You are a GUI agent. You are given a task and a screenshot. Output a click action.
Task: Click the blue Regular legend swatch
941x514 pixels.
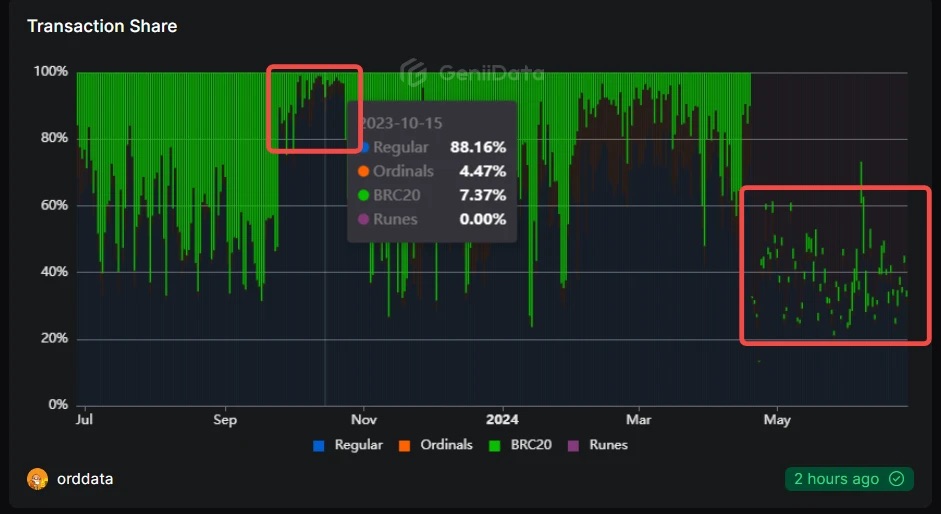coord(320,445)
